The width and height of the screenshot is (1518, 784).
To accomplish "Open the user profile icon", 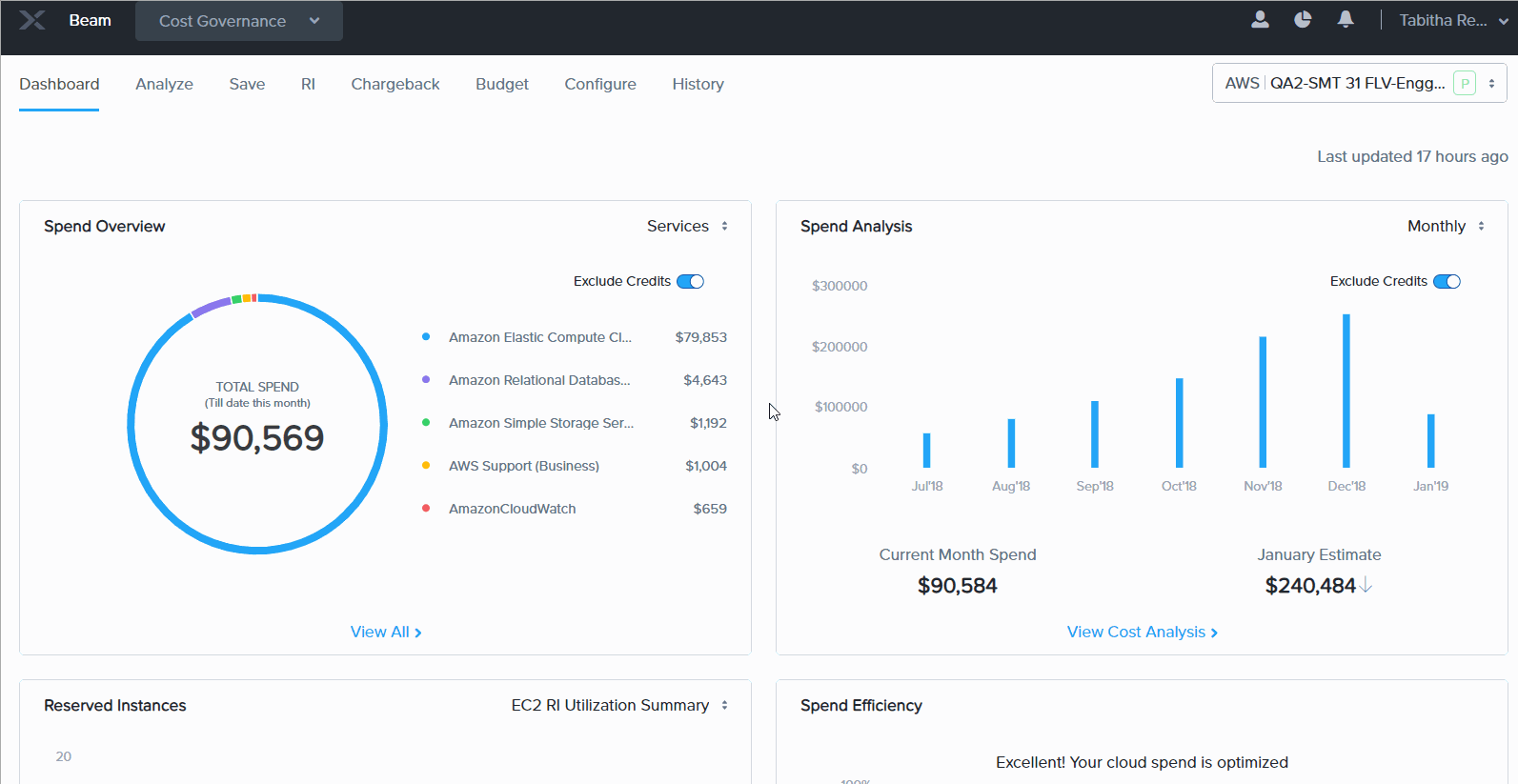I will [x=1260, y=20].
